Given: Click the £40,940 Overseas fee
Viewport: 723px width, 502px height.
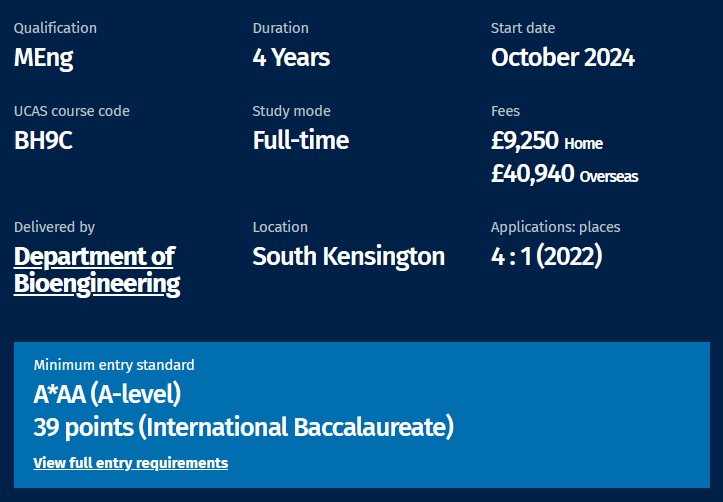Looking at the screenshot, I should pos(564,174).
